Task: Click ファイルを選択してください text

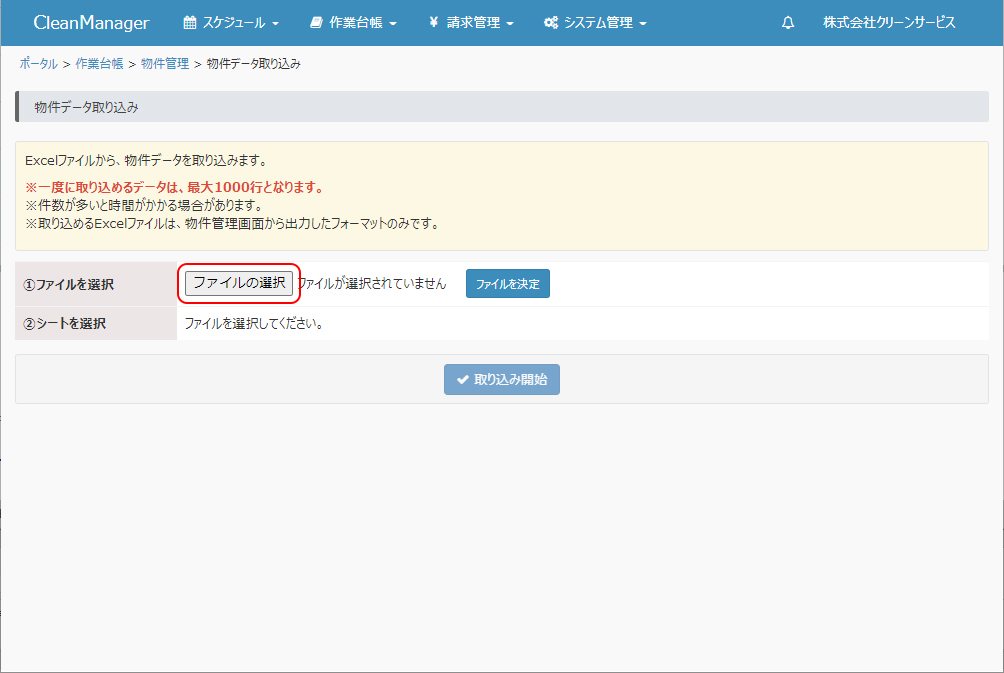Action: point(255,323)
